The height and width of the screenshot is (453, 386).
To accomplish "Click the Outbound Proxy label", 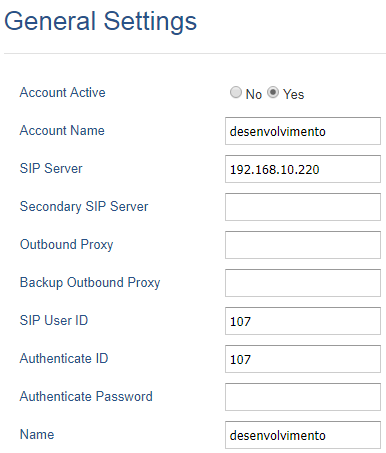I will (x=67, y=245).
